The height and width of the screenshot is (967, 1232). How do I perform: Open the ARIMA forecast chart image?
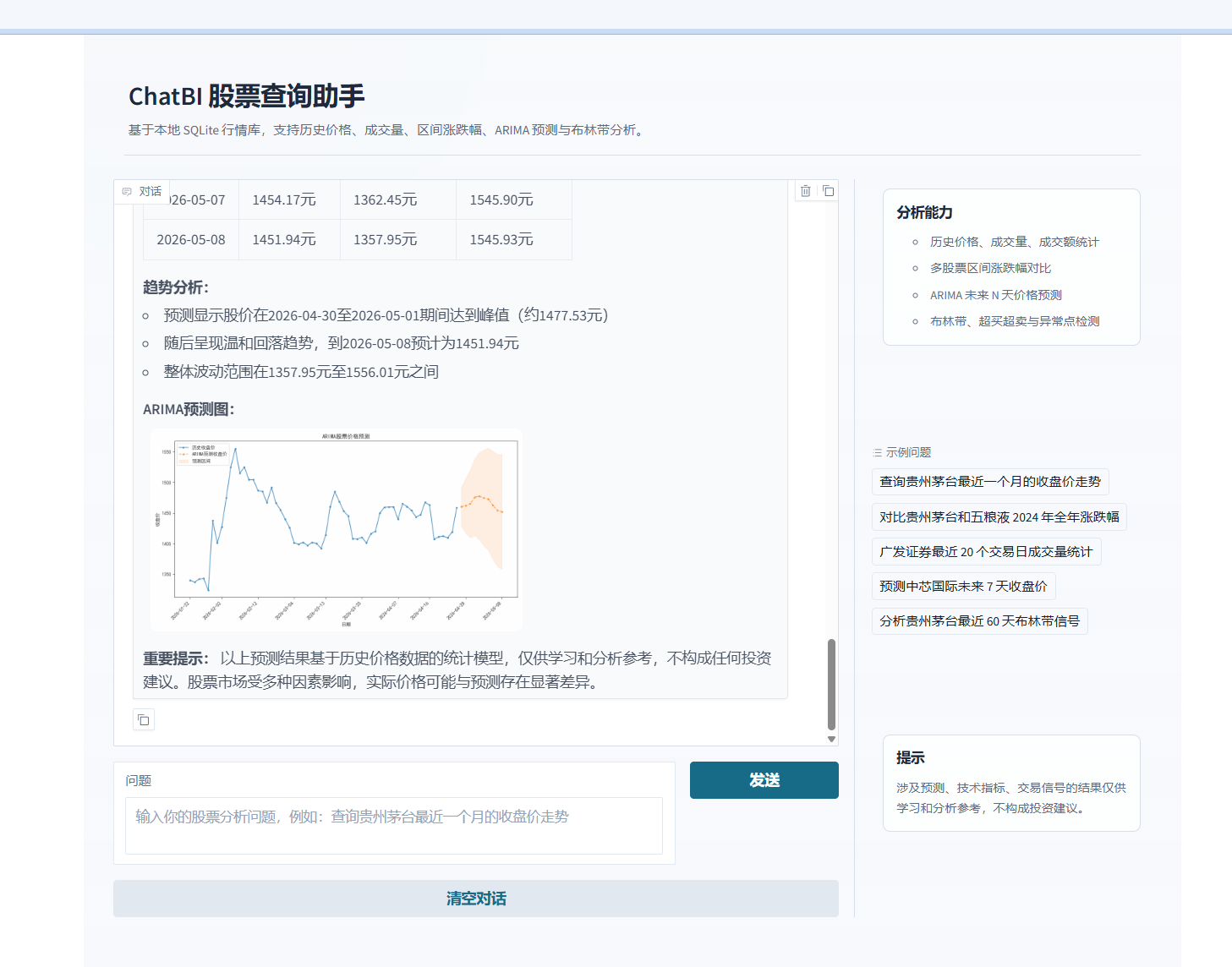(x=337, y=530)
